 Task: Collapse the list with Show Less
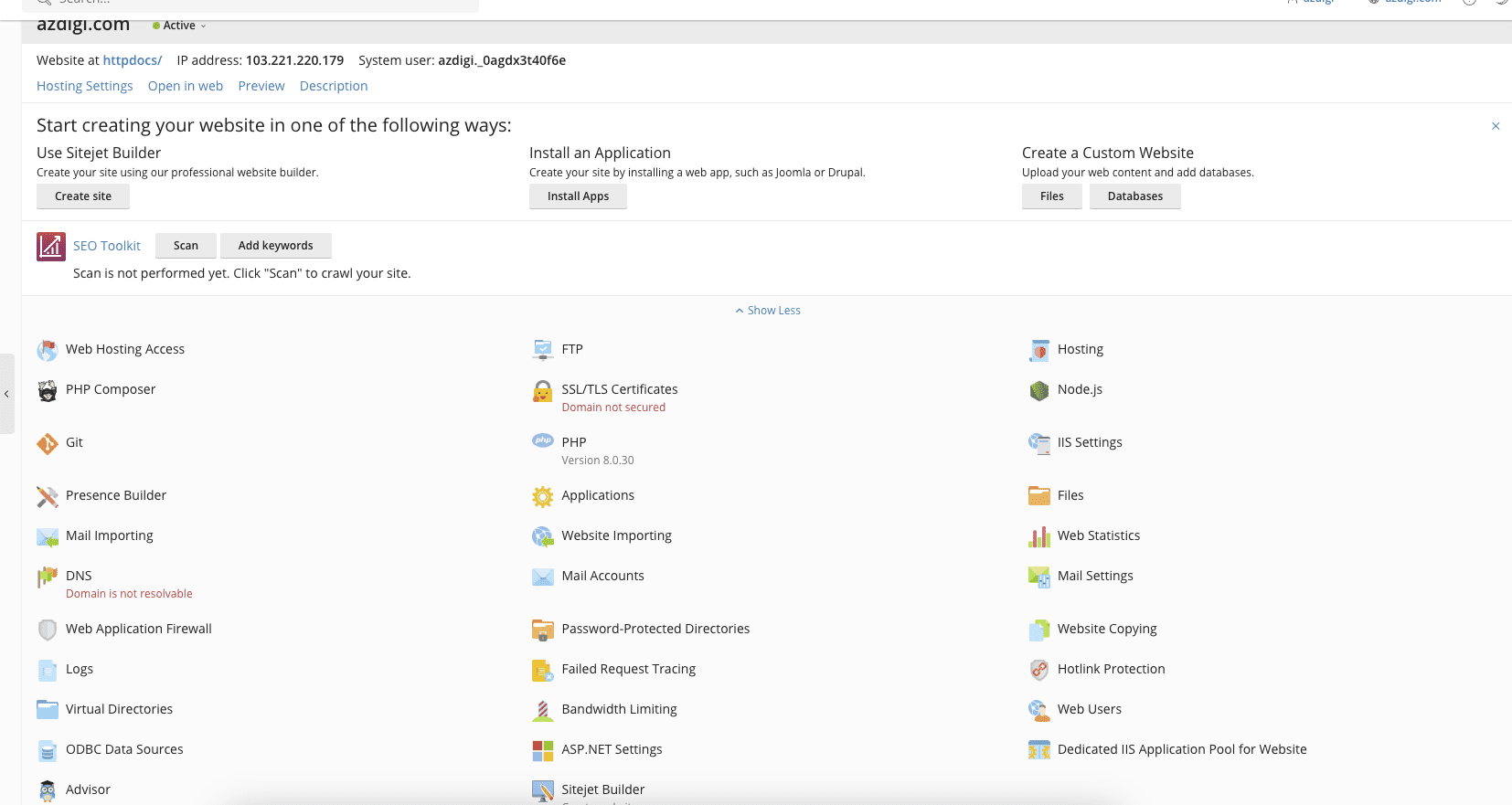(x=768, y=311)
